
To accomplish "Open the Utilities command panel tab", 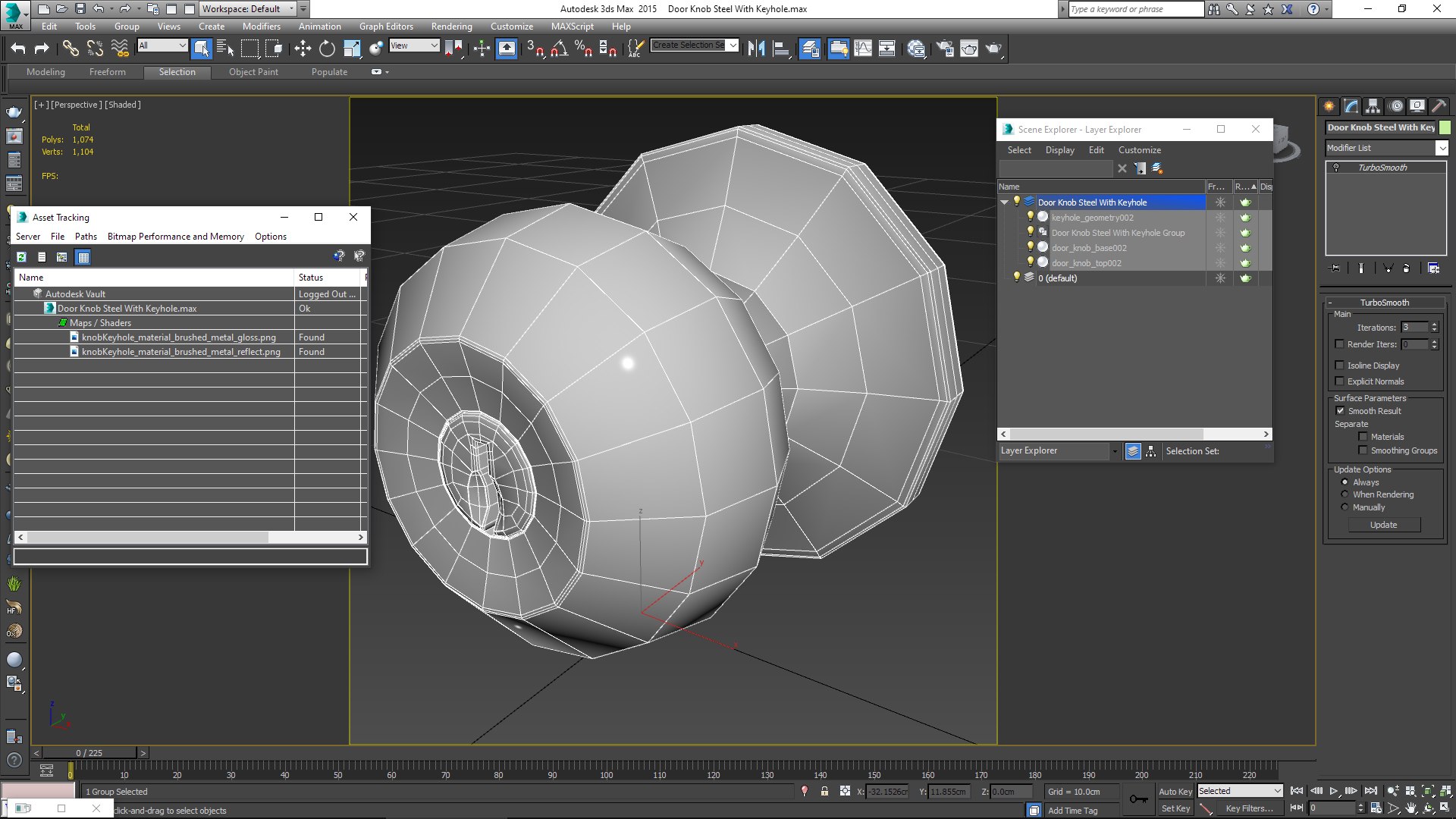I will point(1439,106).
